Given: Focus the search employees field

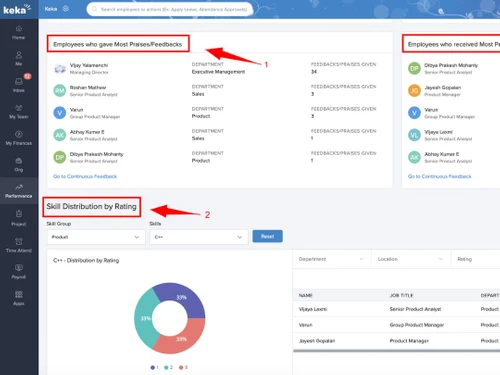Looking at the screenshot, I should coord(170,9).
